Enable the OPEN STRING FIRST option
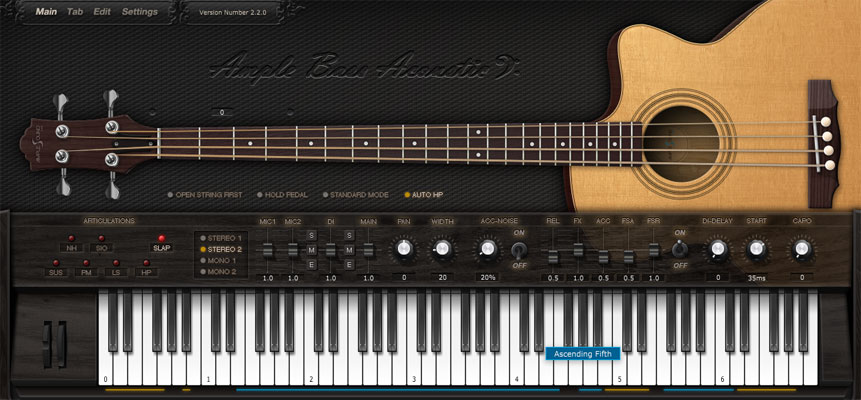The width and height of the screenshot is (861, 400). pyautogui.click(x=205, y=195)
